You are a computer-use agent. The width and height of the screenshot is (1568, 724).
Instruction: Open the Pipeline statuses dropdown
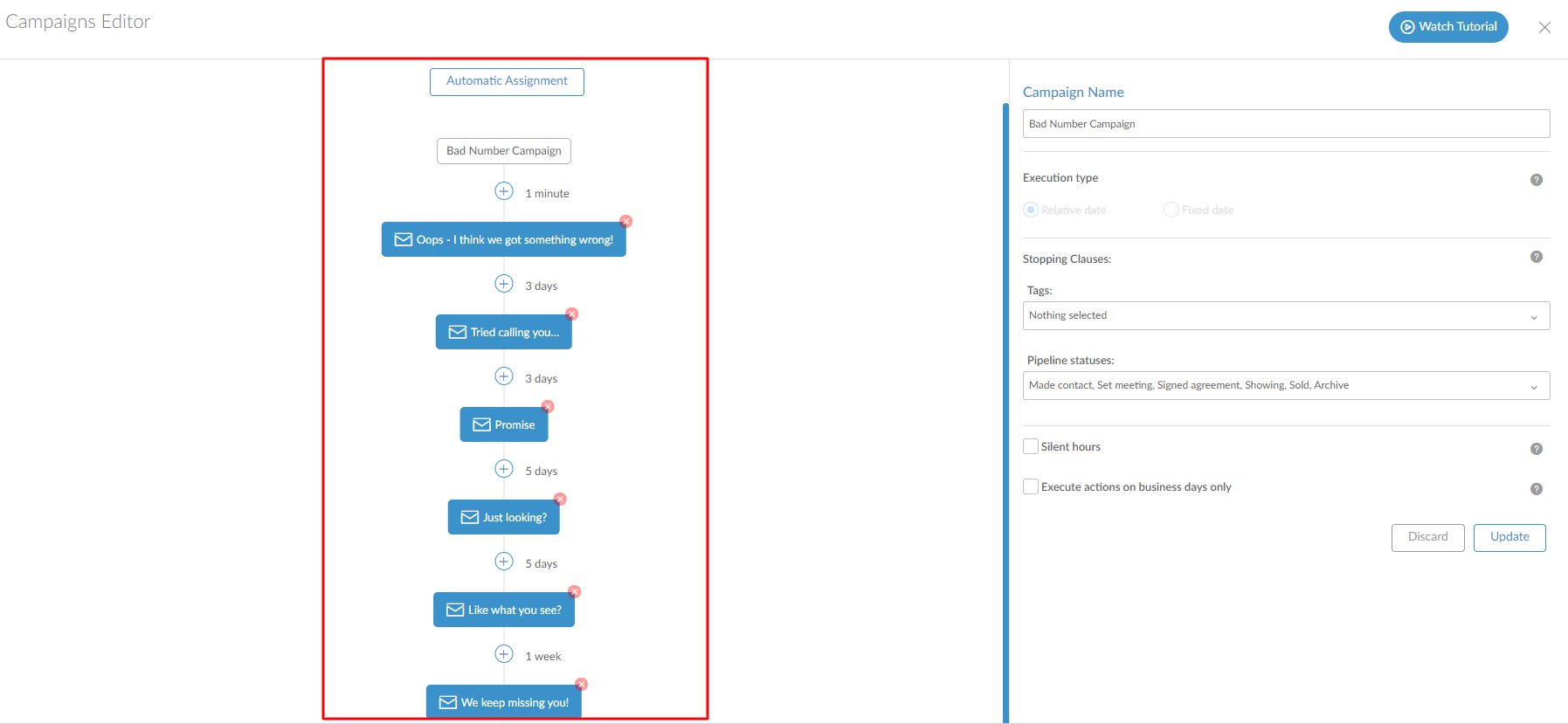point(1286,385)
